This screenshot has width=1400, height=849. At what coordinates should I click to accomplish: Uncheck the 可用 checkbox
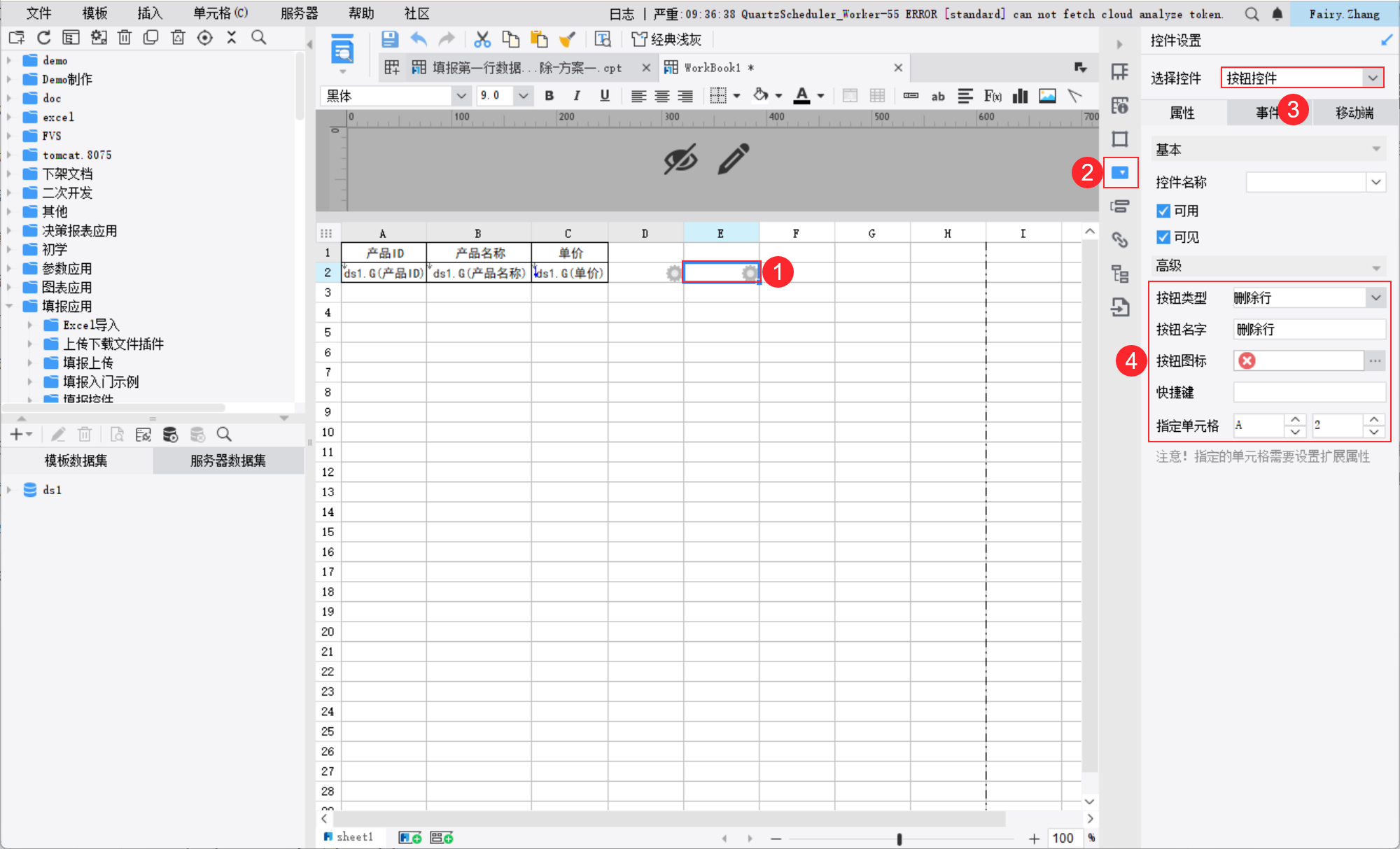[1163, 211]
